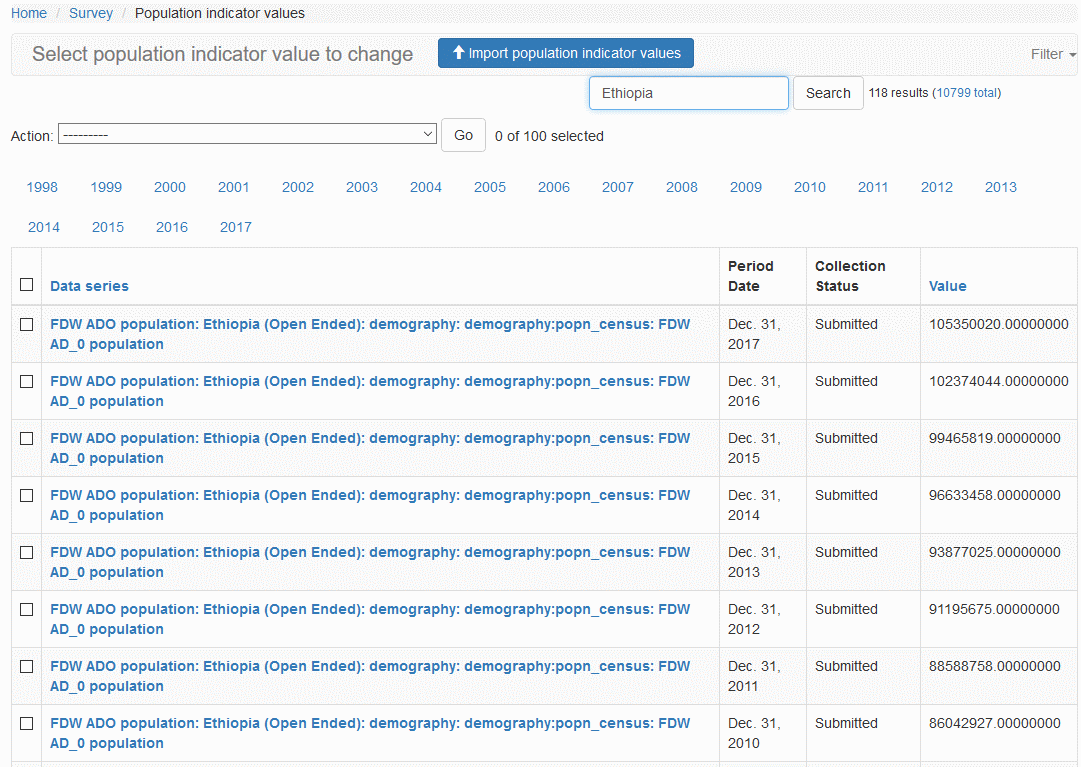Check the row dated Dec. 31, 2017
The image size is (1081, 767).
click(27, 325)
